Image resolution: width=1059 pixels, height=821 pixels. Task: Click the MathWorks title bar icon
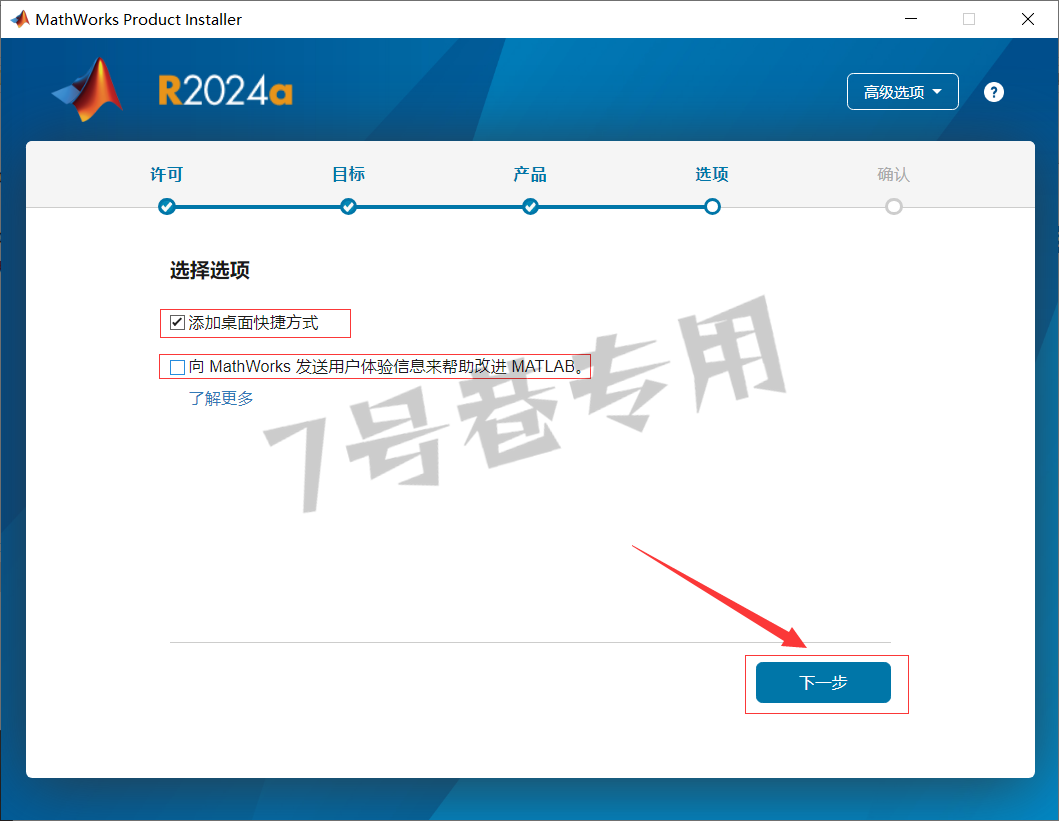(x=20, y=19)
